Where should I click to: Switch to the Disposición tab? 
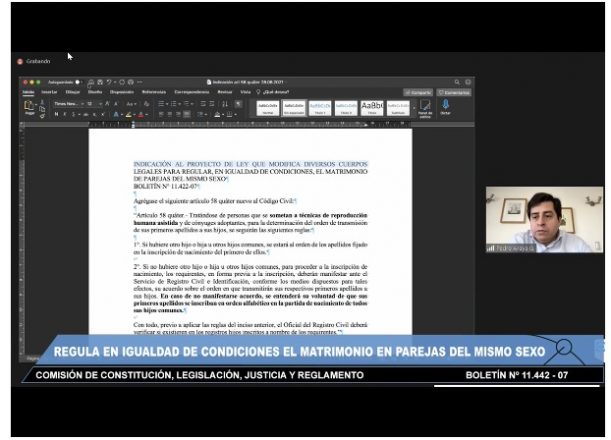click(122, 92)
